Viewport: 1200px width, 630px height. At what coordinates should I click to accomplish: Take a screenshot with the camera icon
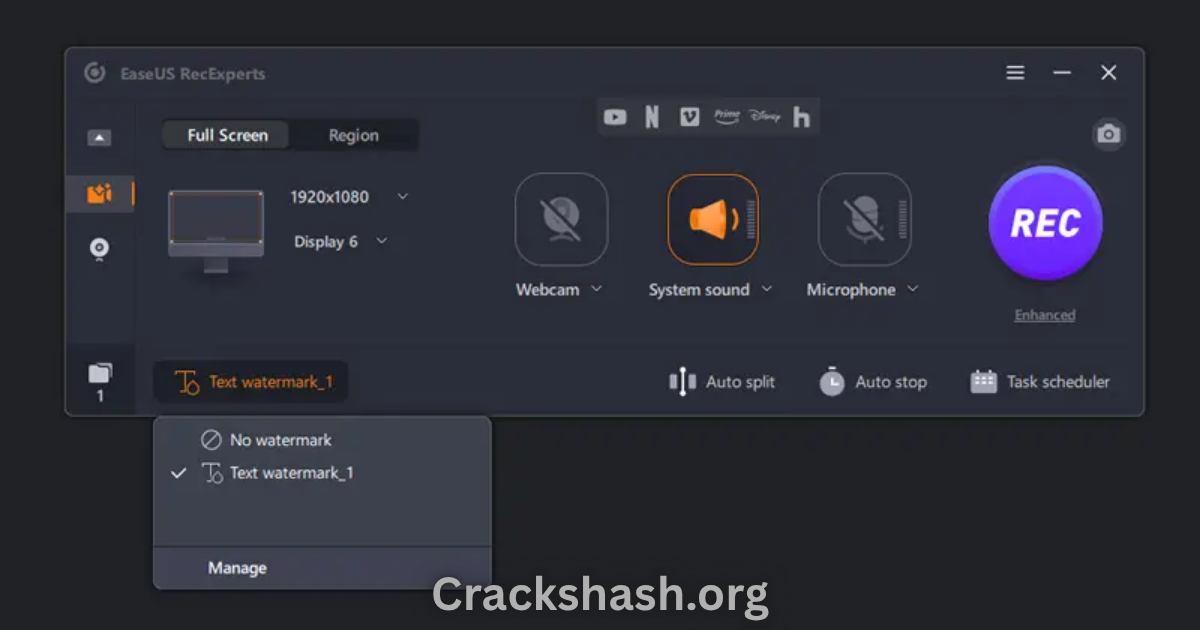click(1108, 134)
